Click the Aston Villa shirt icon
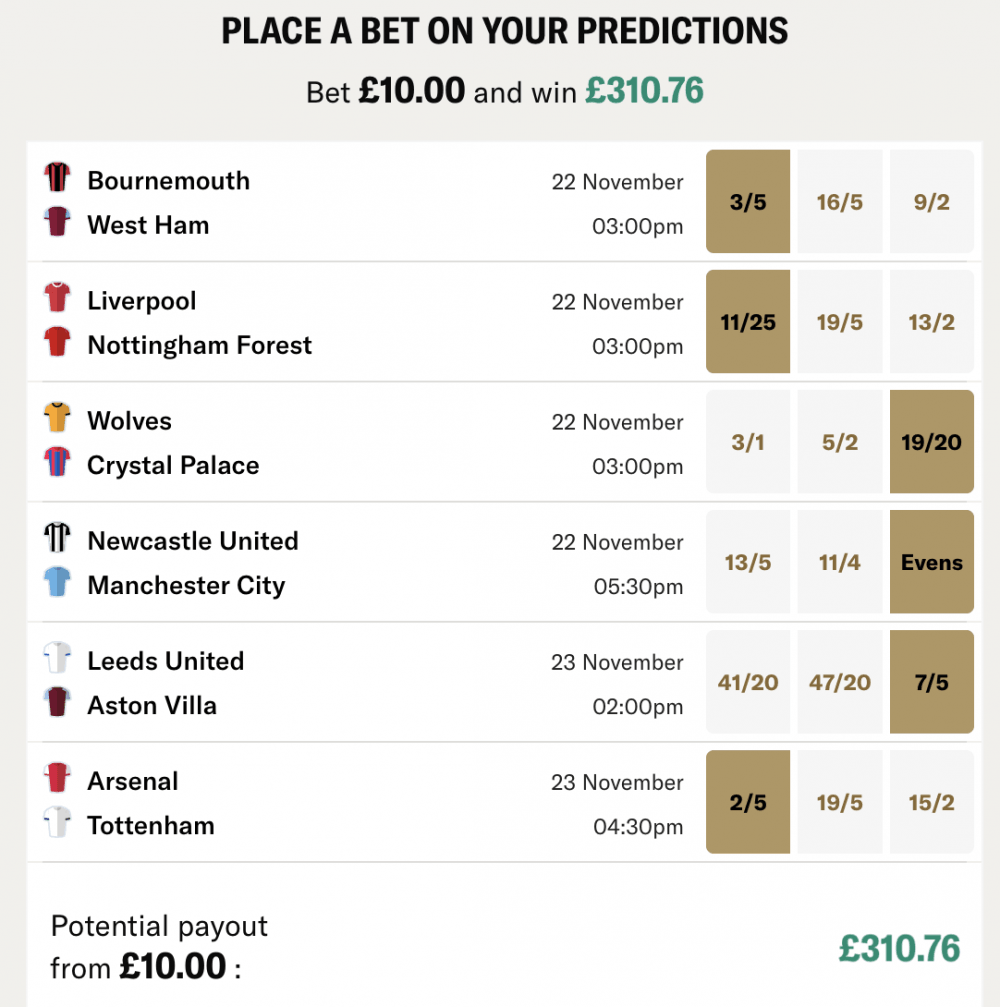 (x=57, y=705)
